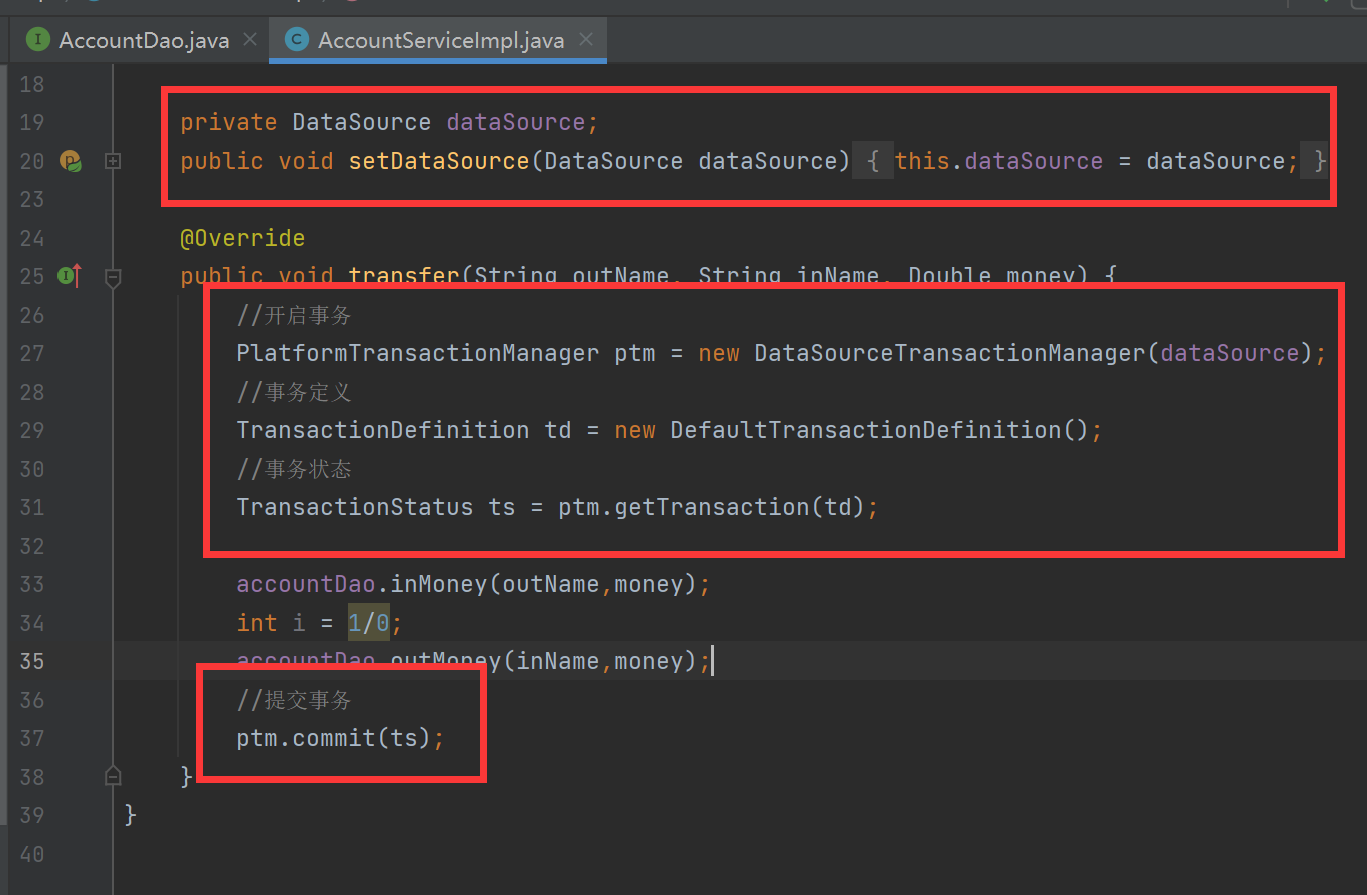
Task: Click the 'private' keyword on line 19
Action: pyautogui.click(x=229, y=122)
